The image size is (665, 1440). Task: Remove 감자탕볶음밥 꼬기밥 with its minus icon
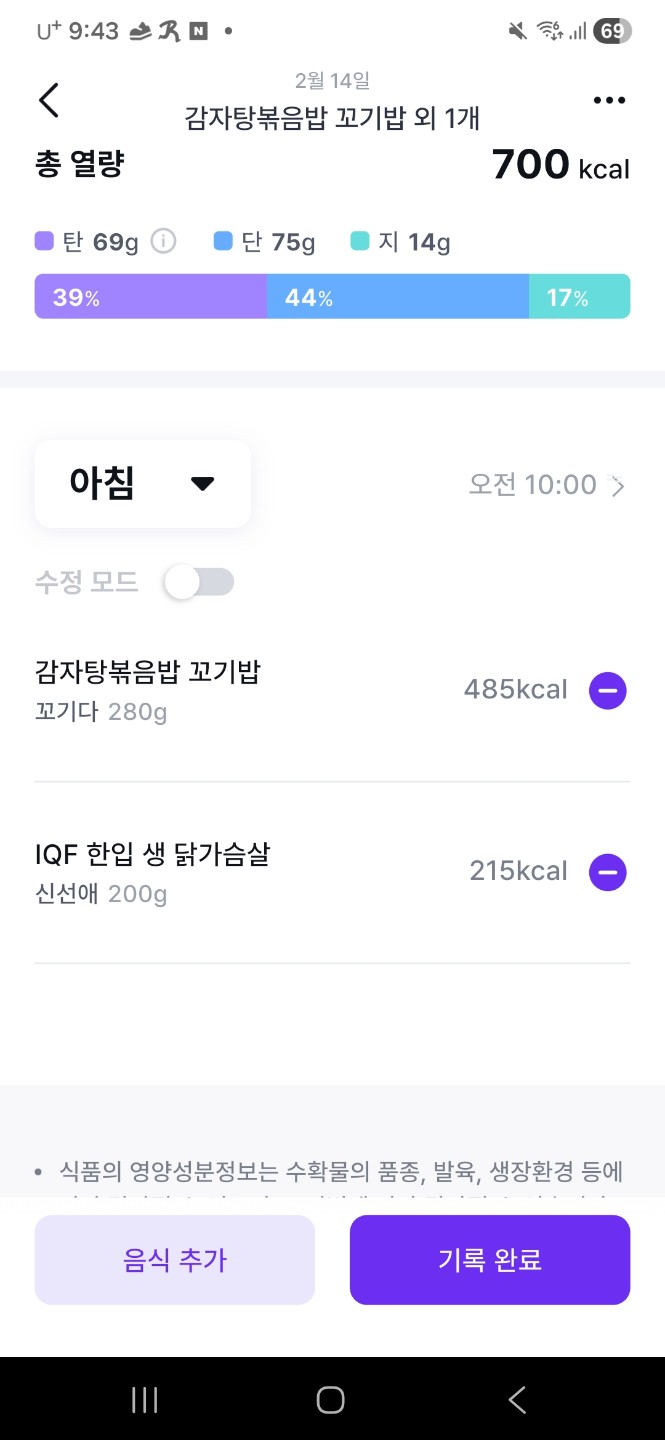tap(608, 690)
